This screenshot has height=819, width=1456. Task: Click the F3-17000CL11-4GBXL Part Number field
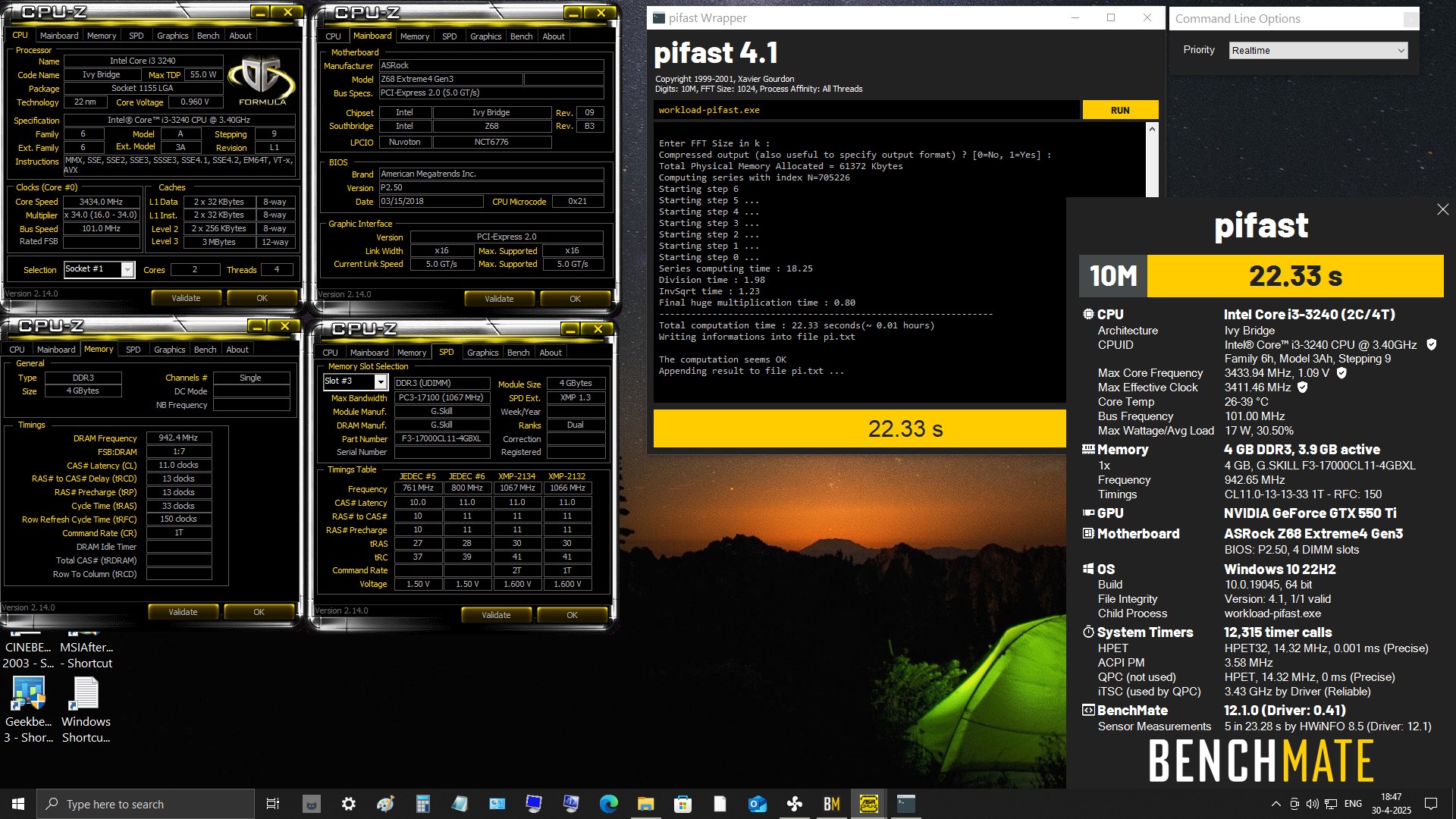pos(441,439)
